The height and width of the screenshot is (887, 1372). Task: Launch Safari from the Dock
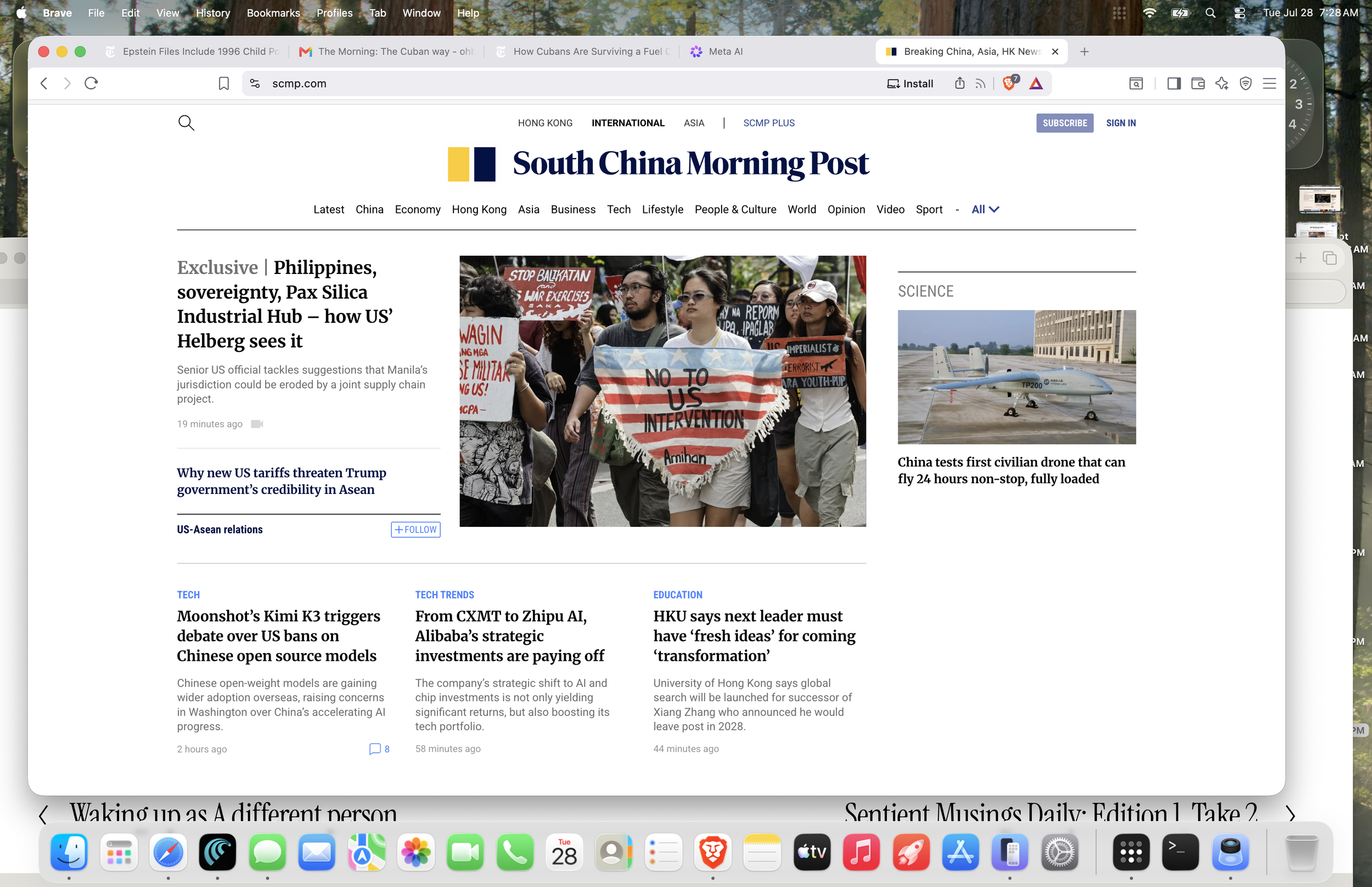tap(168, 852)
